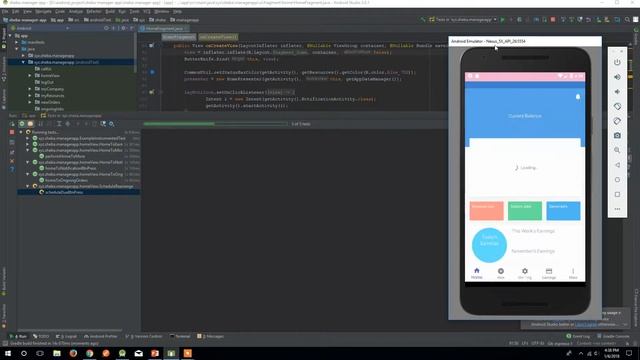Click the breakpoint marker in the editor gutter
The width and height of the screenshot is (640, 360).
click(152, 72)
